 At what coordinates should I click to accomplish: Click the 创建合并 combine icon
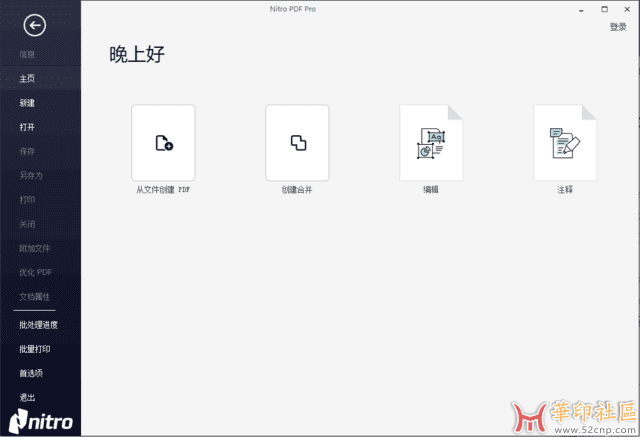pyautogui.click(x=297, y=143)
